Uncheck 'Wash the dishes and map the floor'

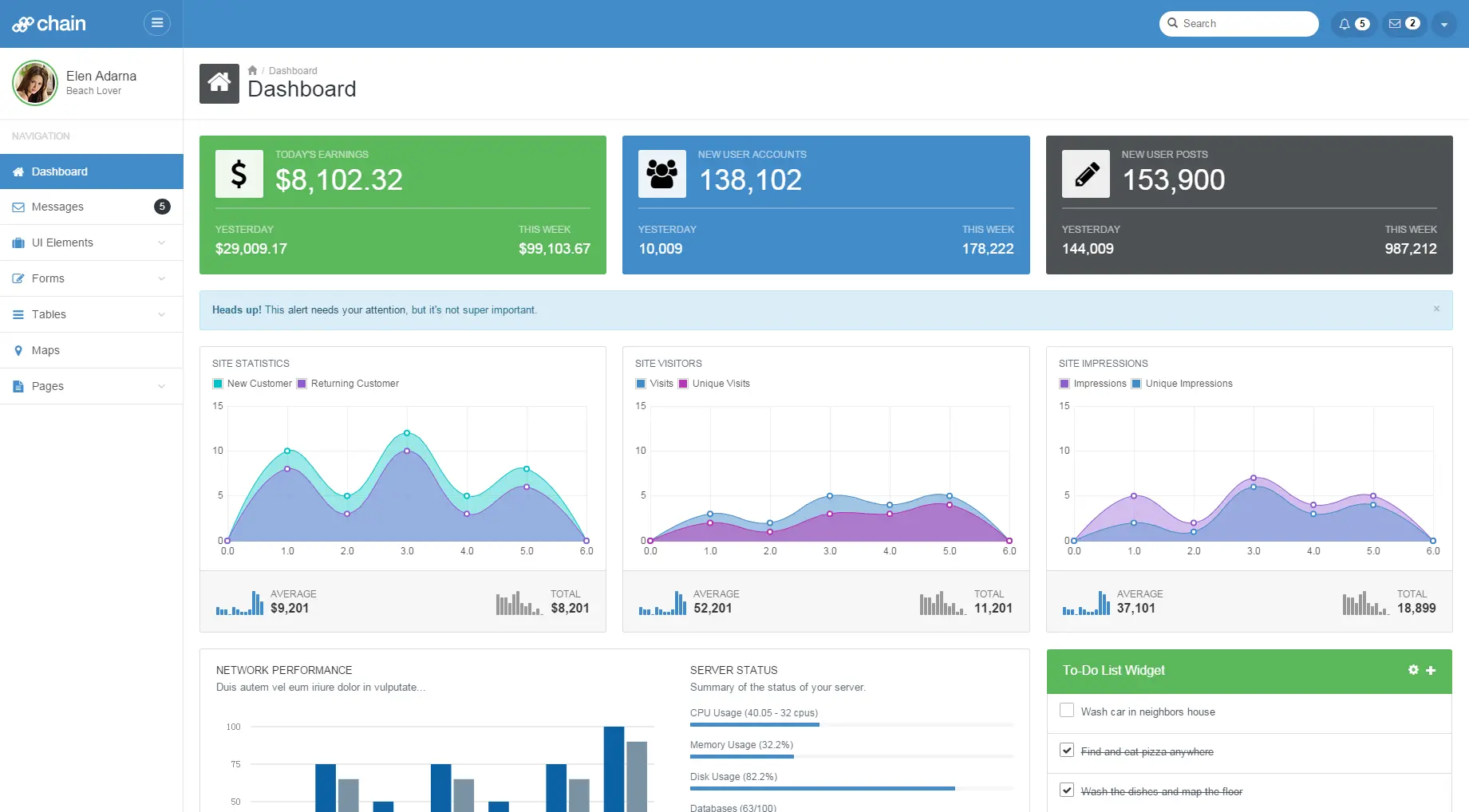point(1067,790)
